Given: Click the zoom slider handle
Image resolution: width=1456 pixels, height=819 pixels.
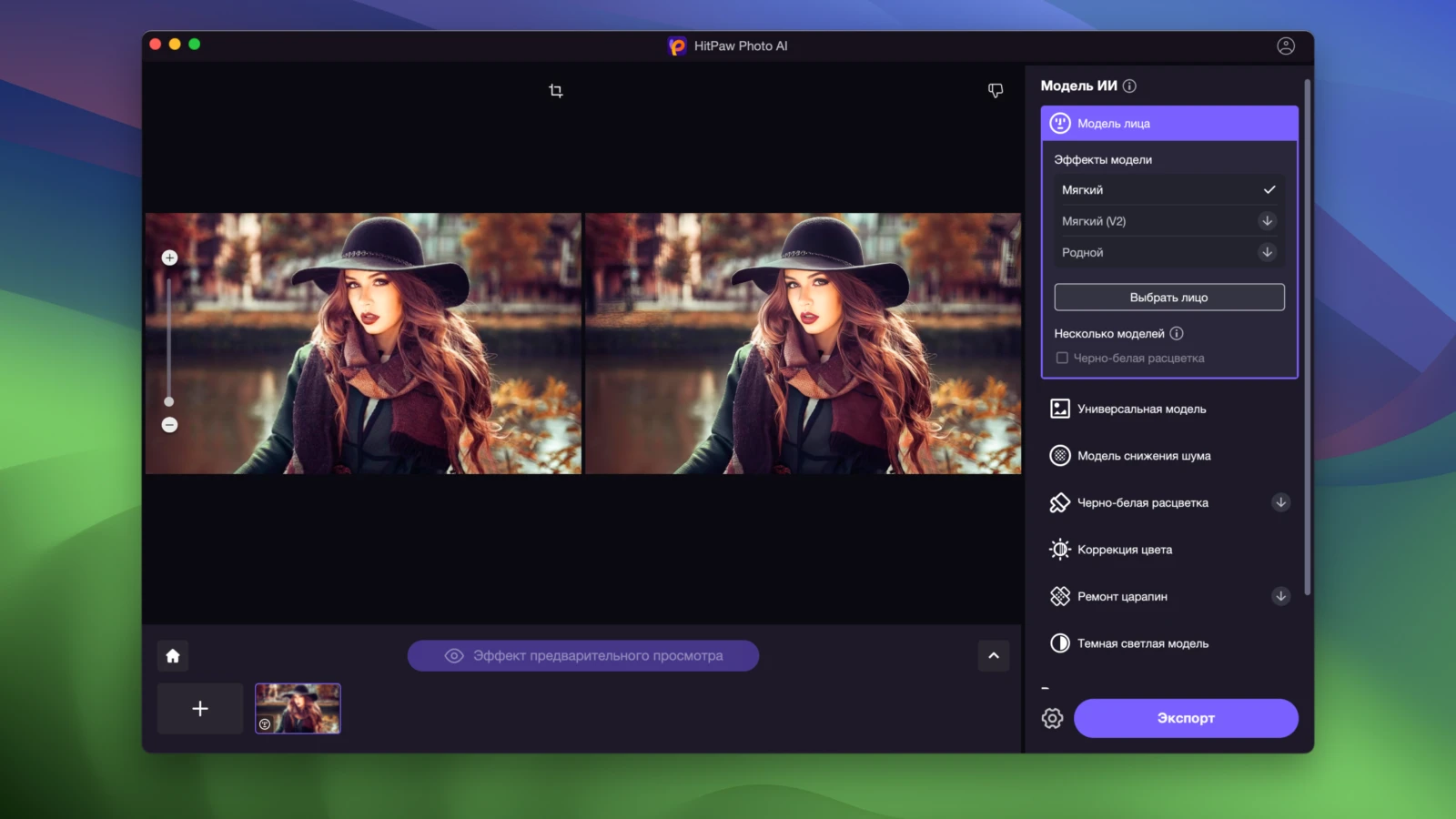Looking at the screenshot, I should 169,401.
